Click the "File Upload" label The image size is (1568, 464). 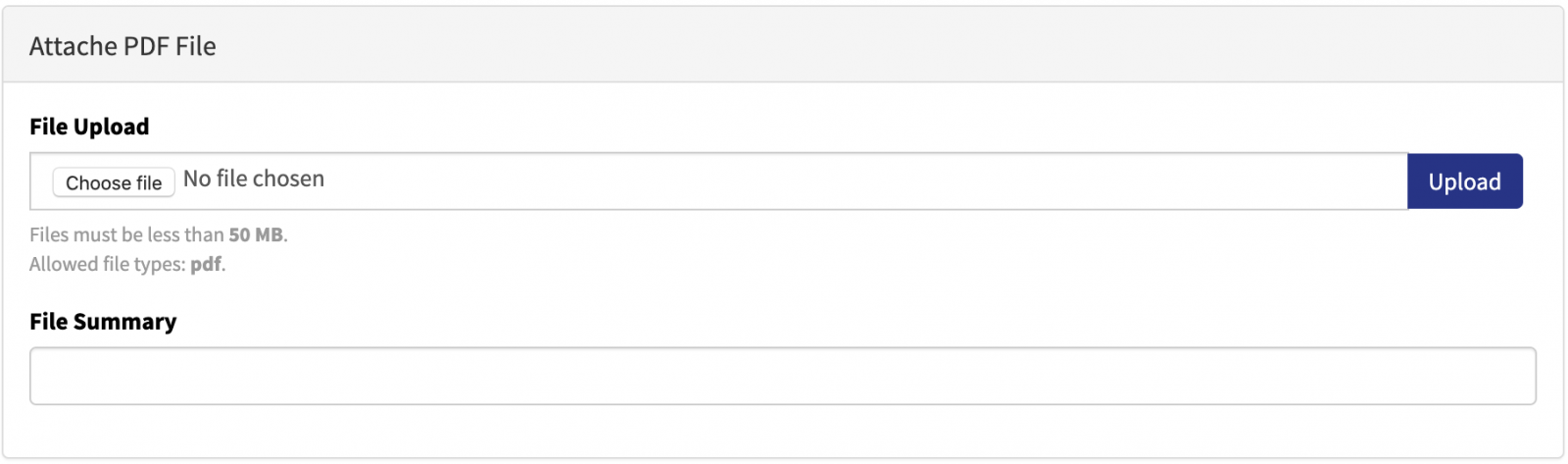pyautogui.click(x=89, y=127)
